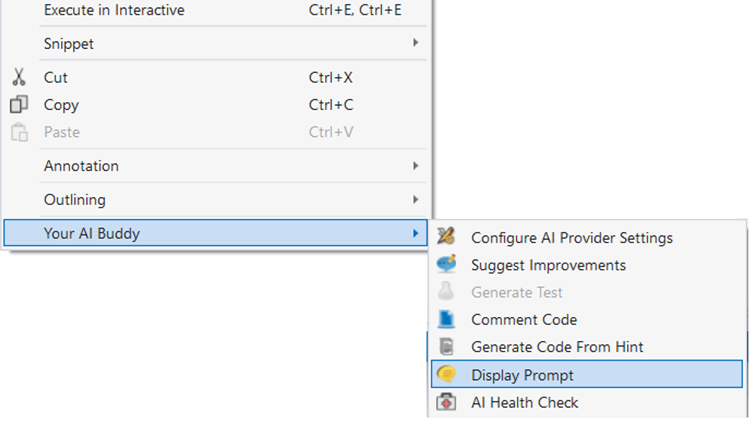This screenshot has height=422, width=751.
Task: Open the Your AI Buddy menu entry
Action: pyautogui.click(x=92, y=234)
